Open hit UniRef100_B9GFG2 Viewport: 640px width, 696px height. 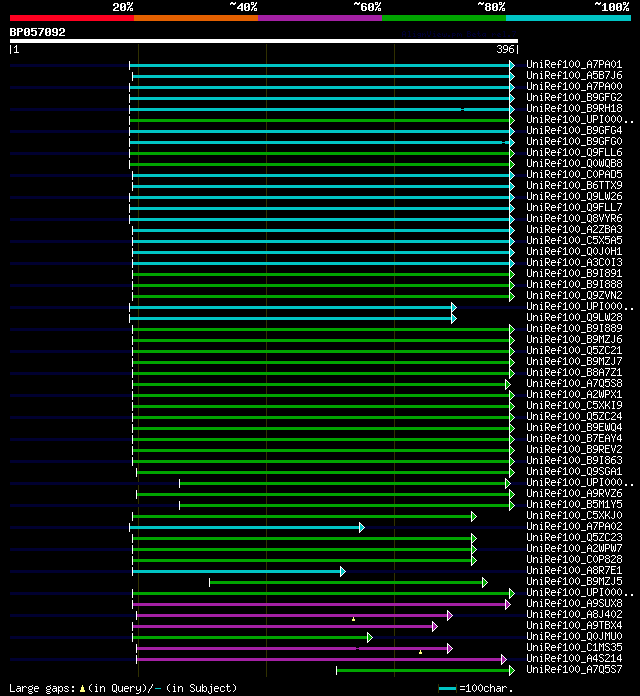pos(574,97)
